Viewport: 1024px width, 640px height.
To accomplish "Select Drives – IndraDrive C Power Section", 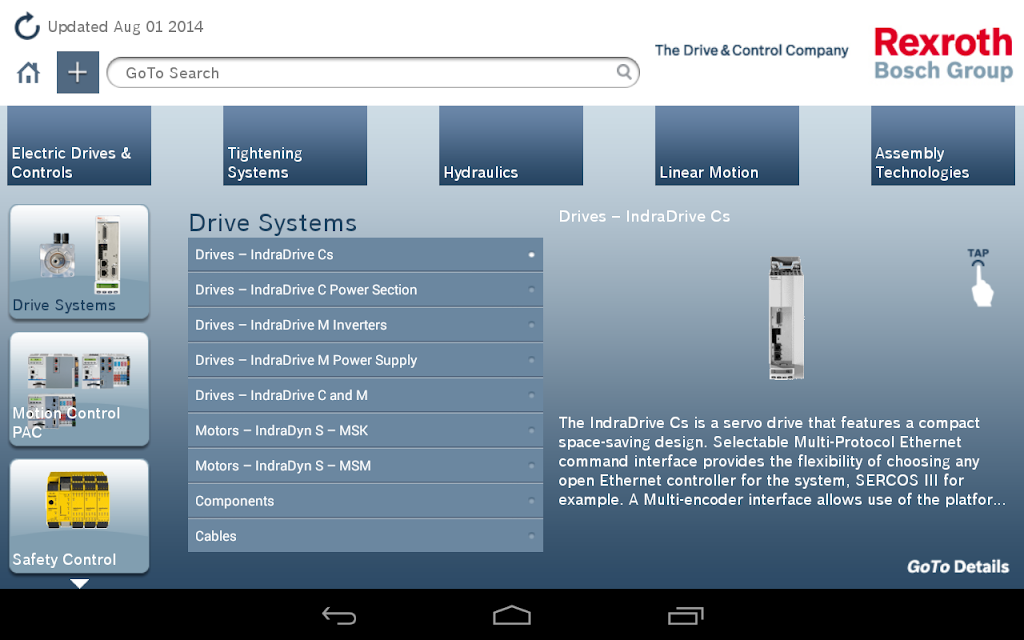I will [366, 290].
